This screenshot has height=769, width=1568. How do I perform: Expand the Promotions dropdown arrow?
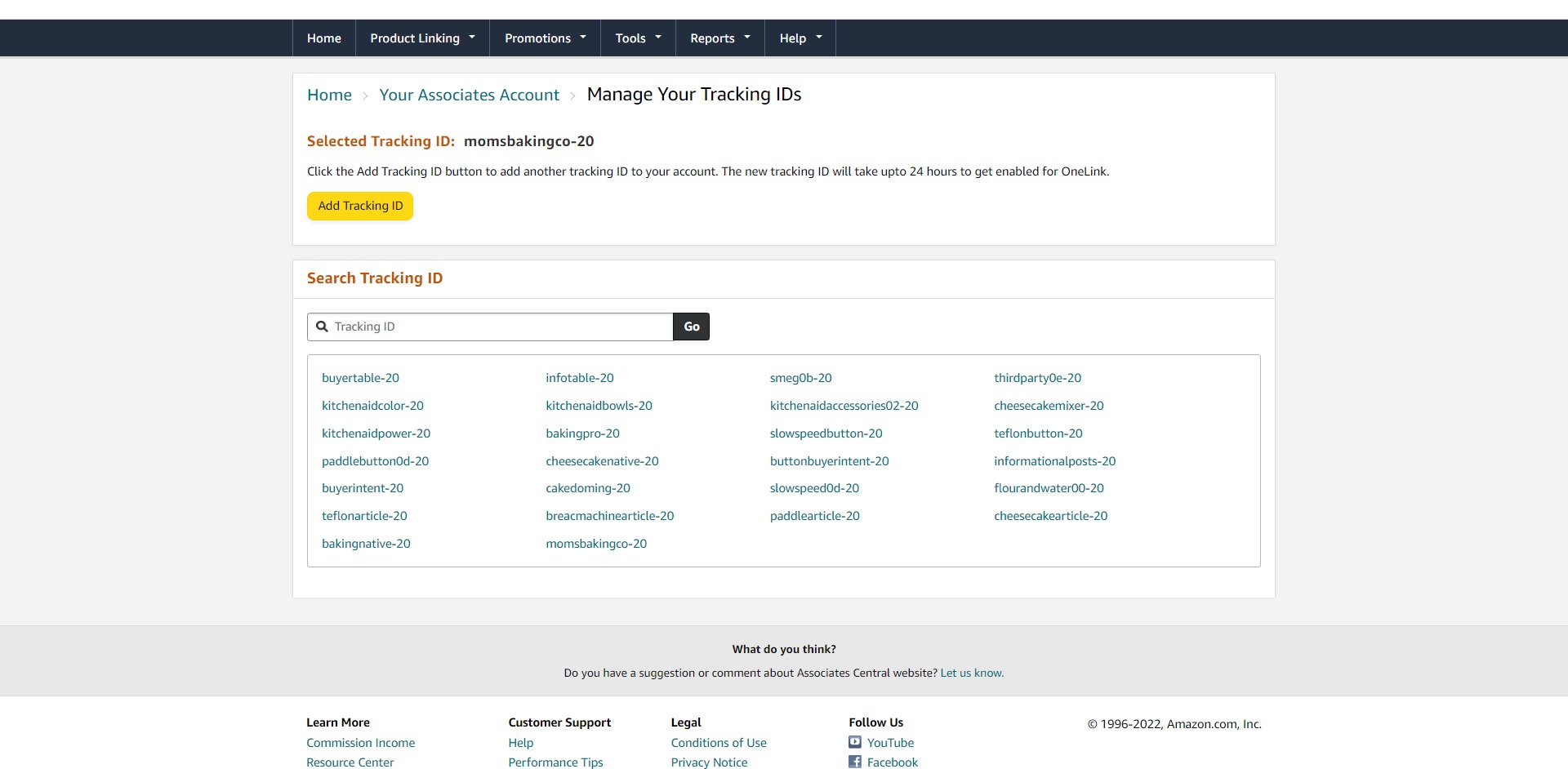583,37
